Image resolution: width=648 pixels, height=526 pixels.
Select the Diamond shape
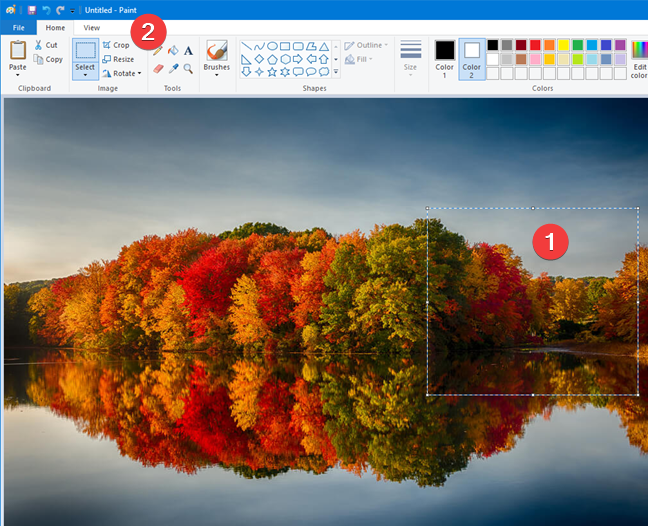[x=259, y=59]
